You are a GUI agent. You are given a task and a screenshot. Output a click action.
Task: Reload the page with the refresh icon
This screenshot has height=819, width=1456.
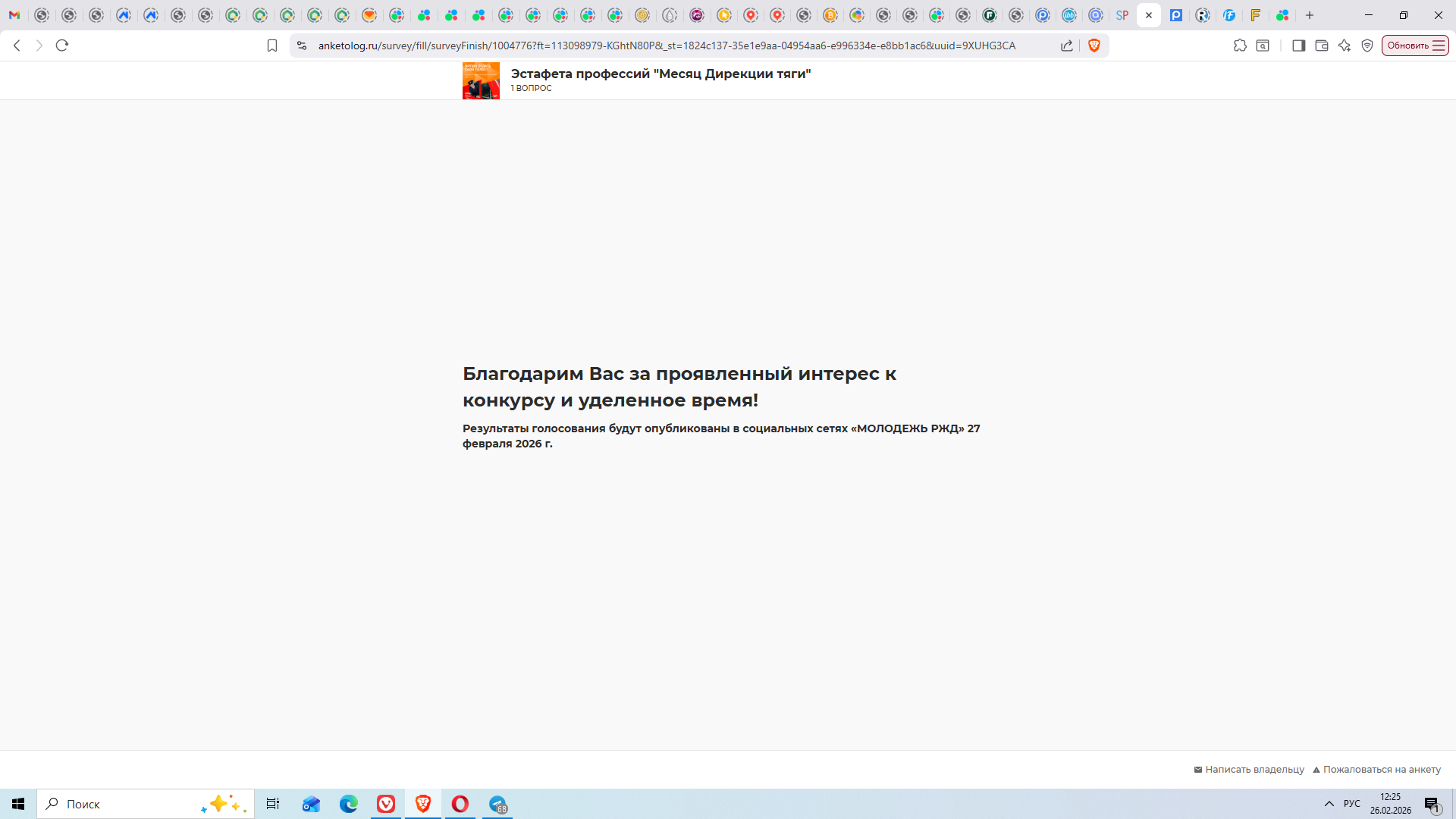click(62, 45)
